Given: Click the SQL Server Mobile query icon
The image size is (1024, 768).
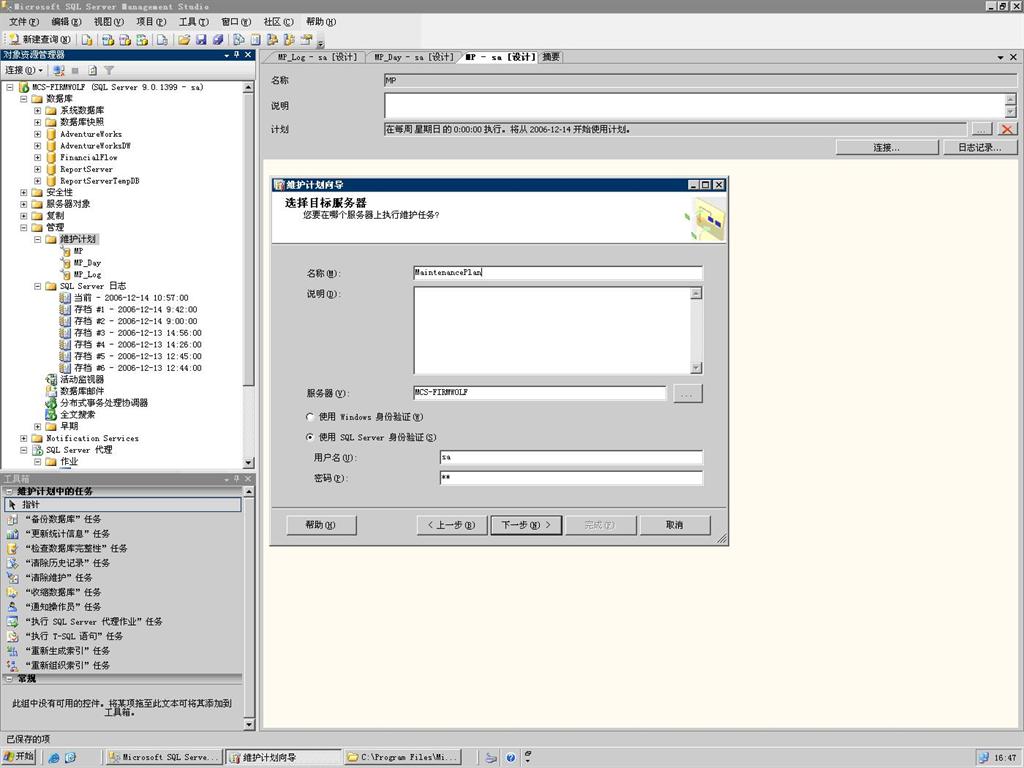Looking at the screenshot, I should (x=161, y=40).
